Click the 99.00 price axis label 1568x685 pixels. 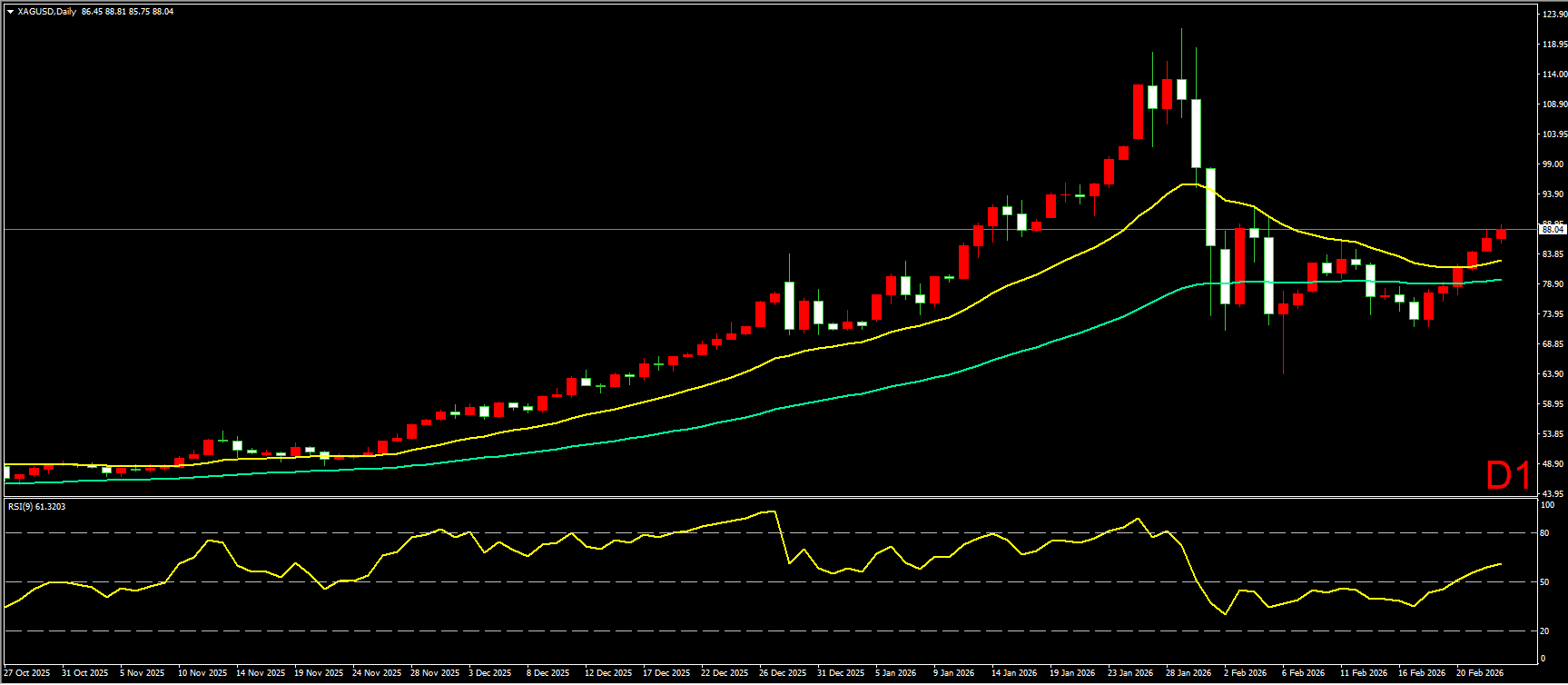(1553, 164)
